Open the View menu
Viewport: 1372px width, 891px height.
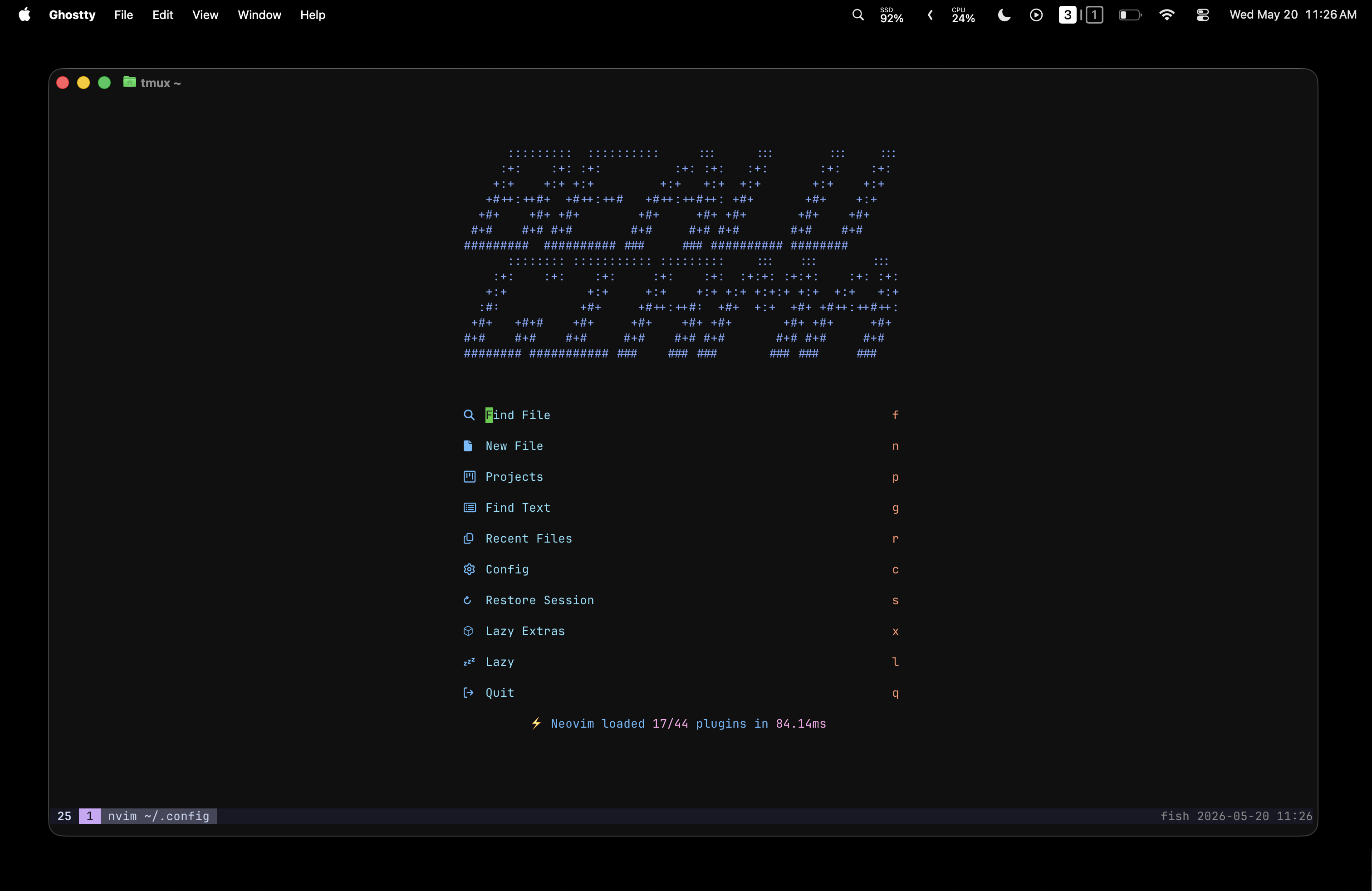(x=205, y=15)
